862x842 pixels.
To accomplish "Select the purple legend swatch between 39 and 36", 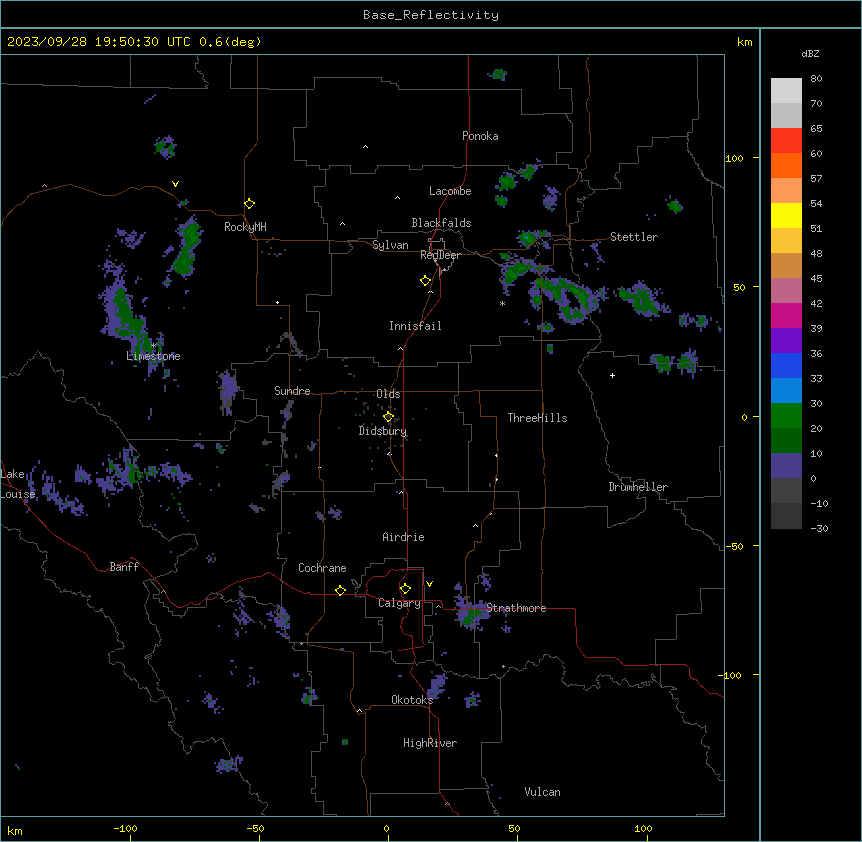I will [x=786, y=340].
